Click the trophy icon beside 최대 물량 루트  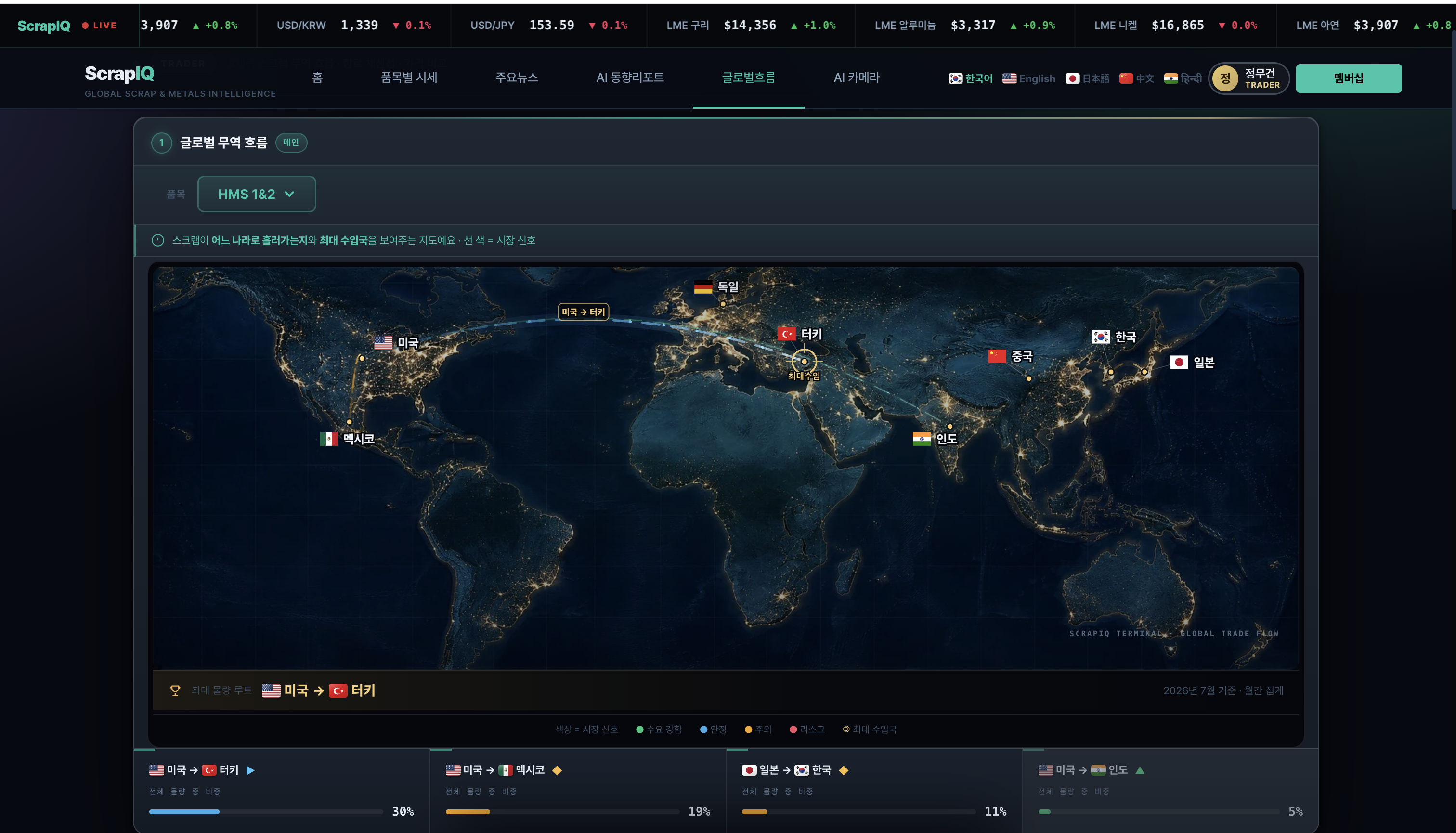coord(175,690)
